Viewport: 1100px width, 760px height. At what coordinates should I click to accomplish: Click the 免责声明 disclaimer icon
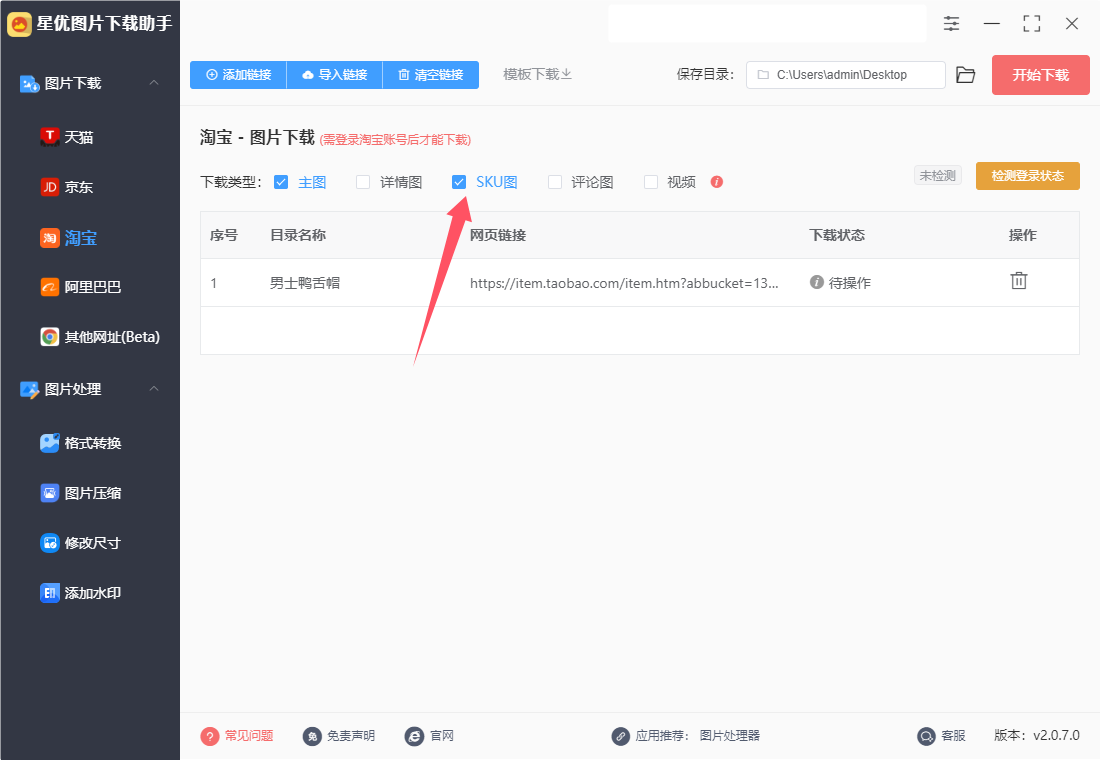coord(312,736)
